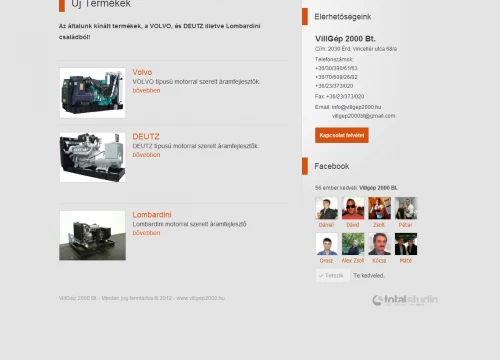Open Dániel's Facebook profile picture
Image resolution: width=500 pixels, height=360 pixels.
point(326,208)
